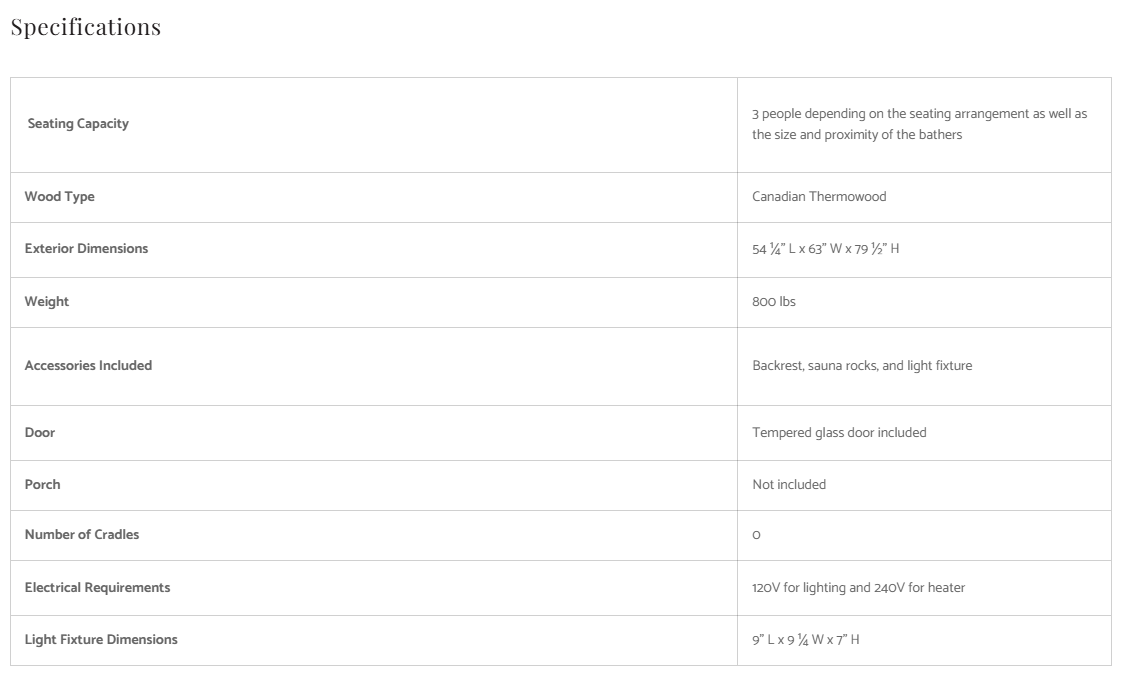Click the Wood Type label
The height and width of the screenshot is (687, 1121).
pos(60,197)
